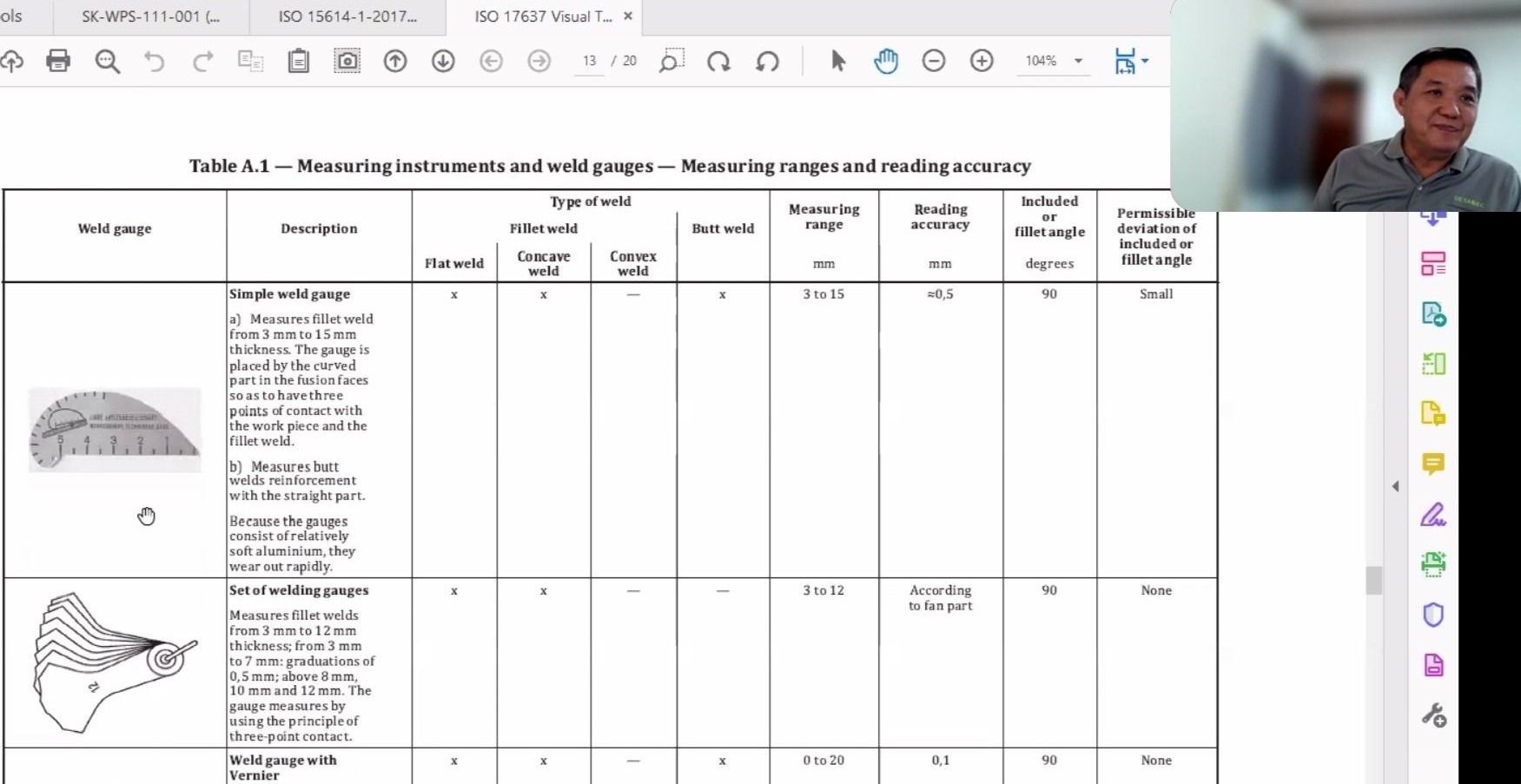Click the Print file icon
Image resolution: width=1521 pixels, height=784 pixels.
58,61
